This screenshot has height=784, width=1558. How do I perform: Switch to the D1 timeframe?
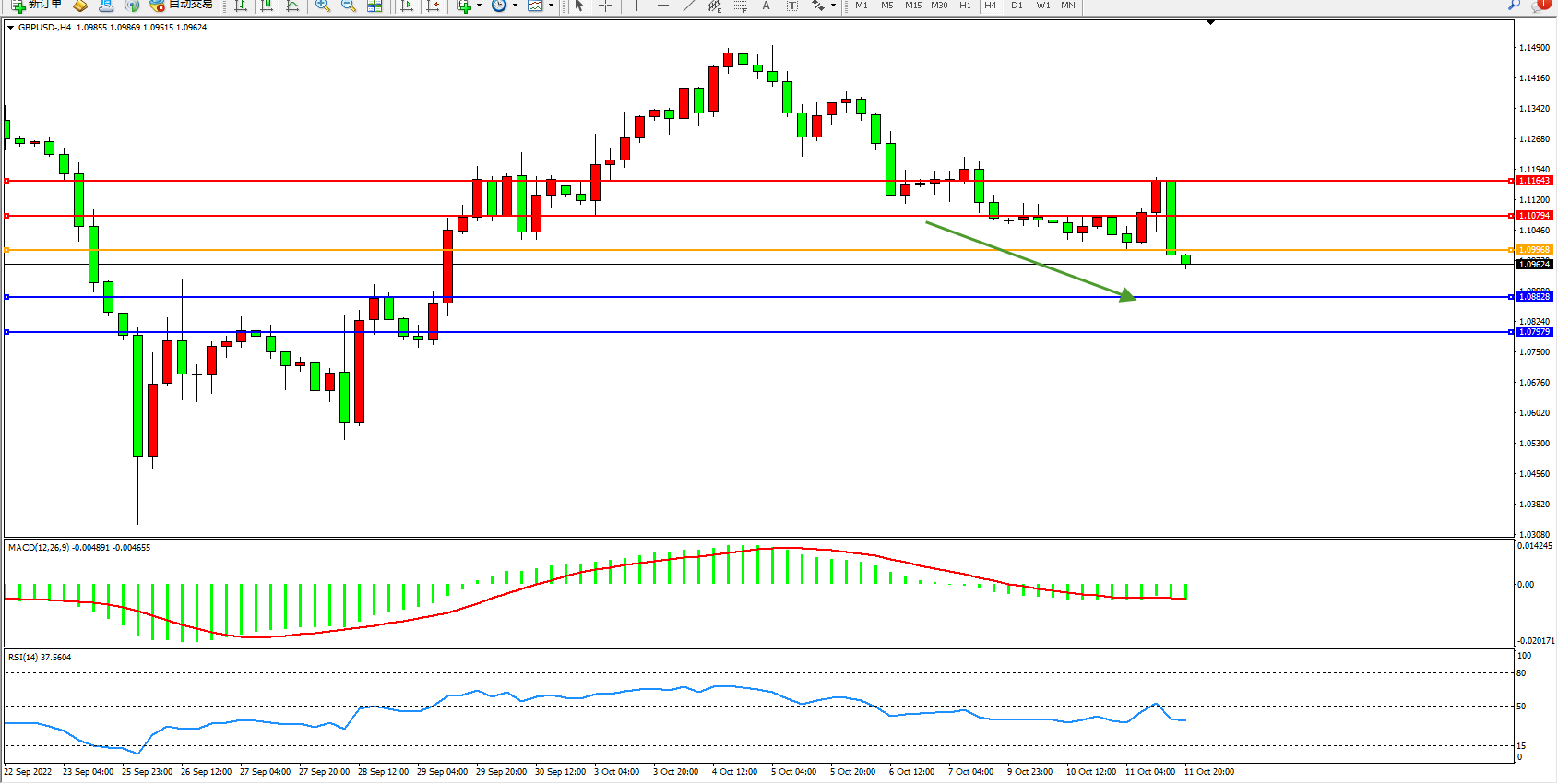1017,6
